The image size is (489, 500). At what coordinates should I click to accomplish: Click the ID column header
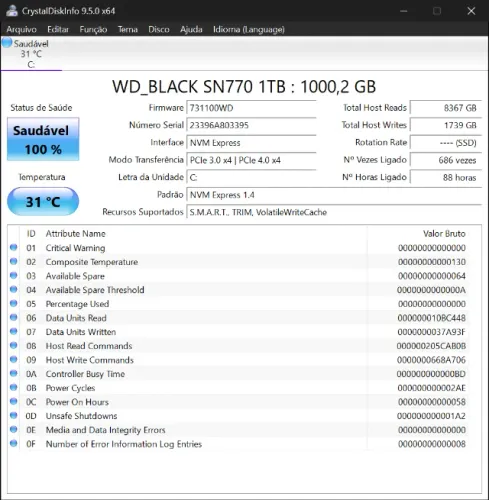pos(31,234)
